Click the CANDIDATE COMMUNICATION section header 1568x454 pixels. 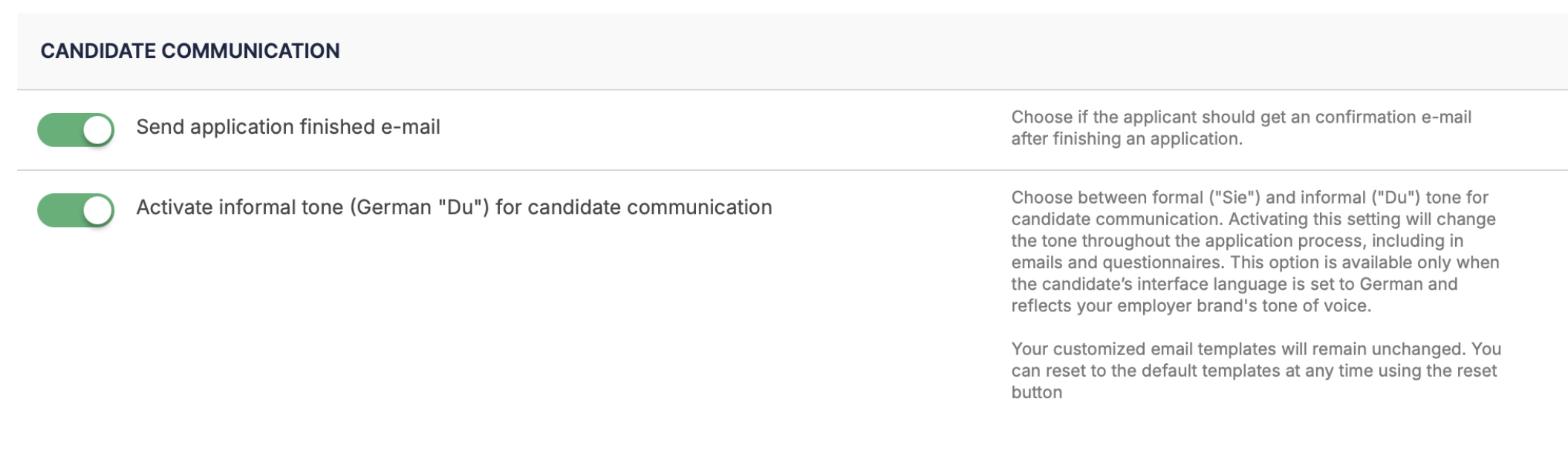(189, 51)
